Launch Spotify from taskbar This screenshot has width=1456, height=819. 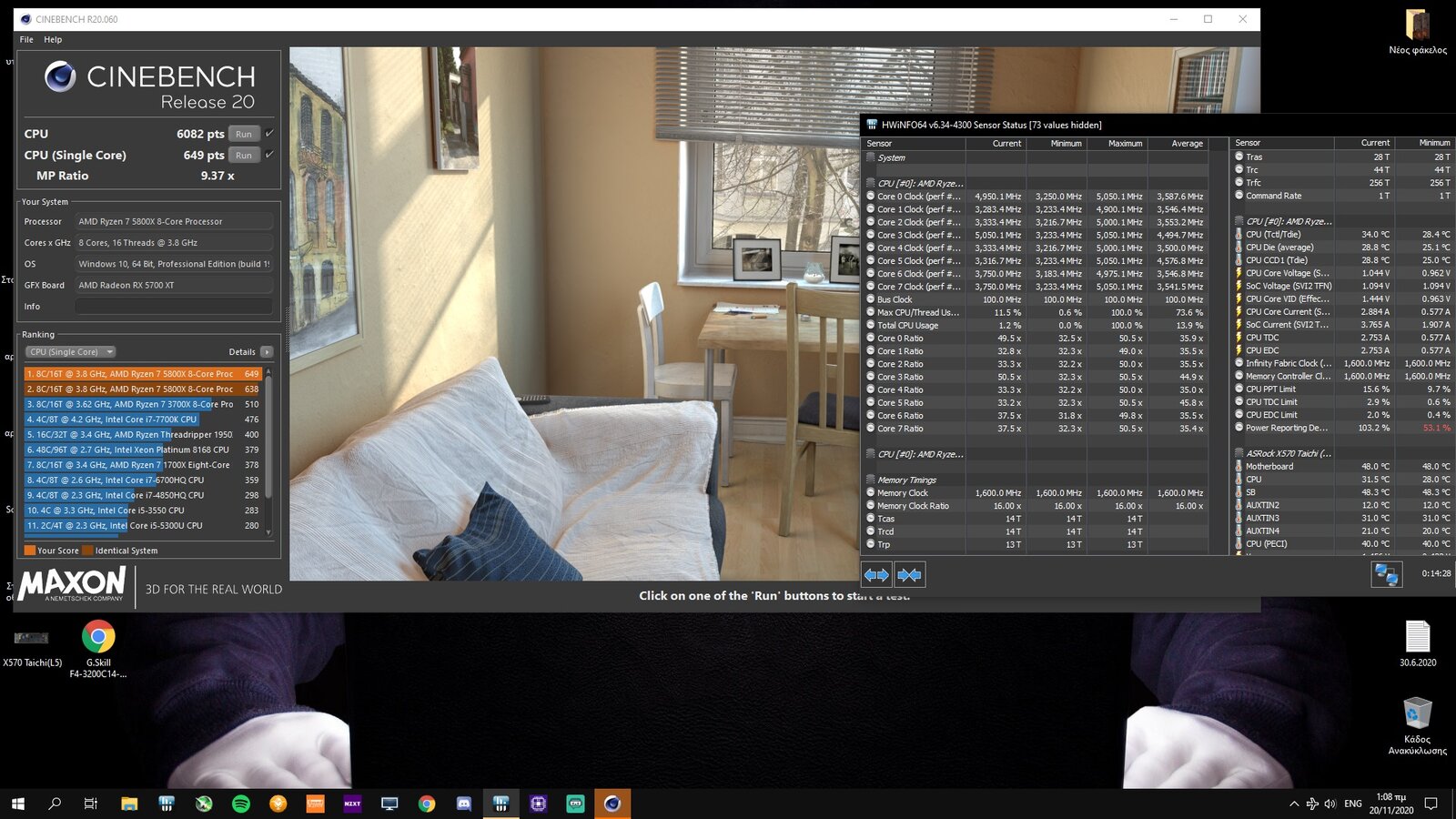pyautogui.click(x=241, y=804)
